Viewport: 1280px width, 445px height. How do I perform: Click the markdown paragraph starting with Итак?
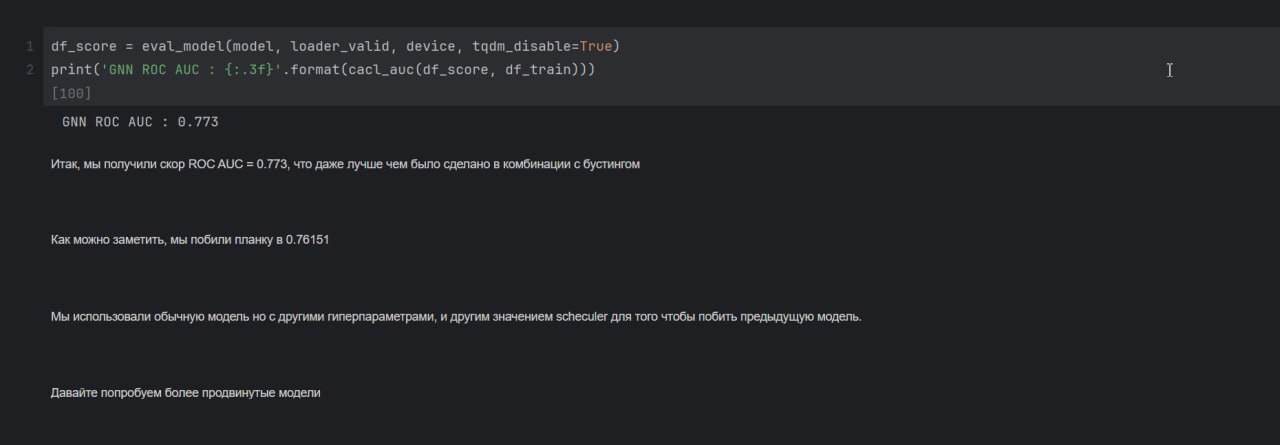click(x=345, y=164)
